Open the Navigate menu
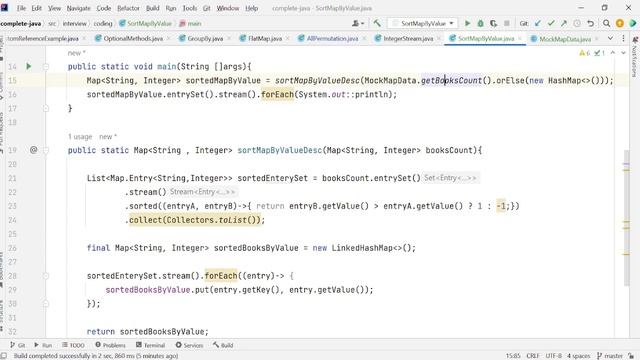The width and height of the screenshot is (640, 360). point(78,8)
